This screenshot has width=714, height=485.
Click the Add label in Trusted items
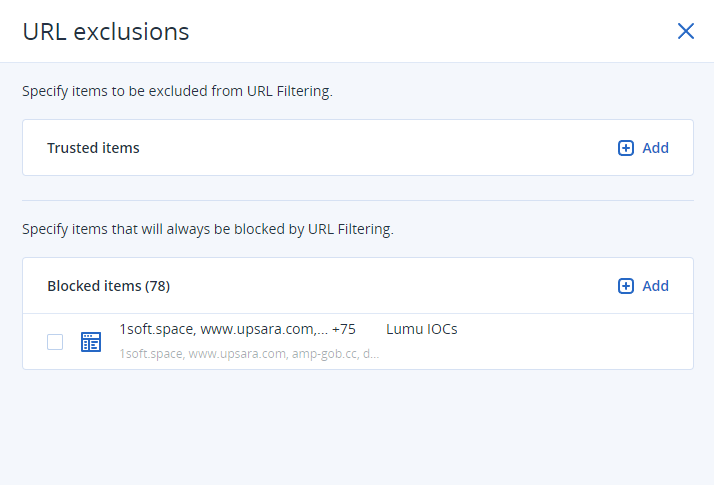pos(655,148)
